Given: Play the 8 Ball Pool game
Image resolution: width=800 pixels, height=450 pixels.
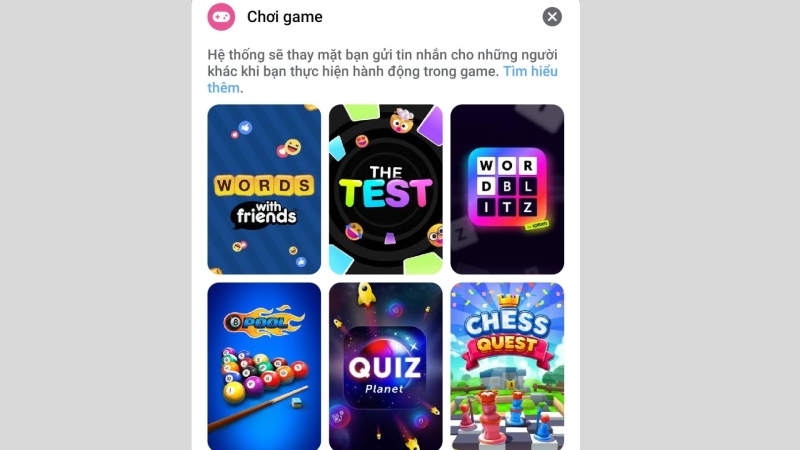Looking at the screenshot, I should tap(264, 366).
